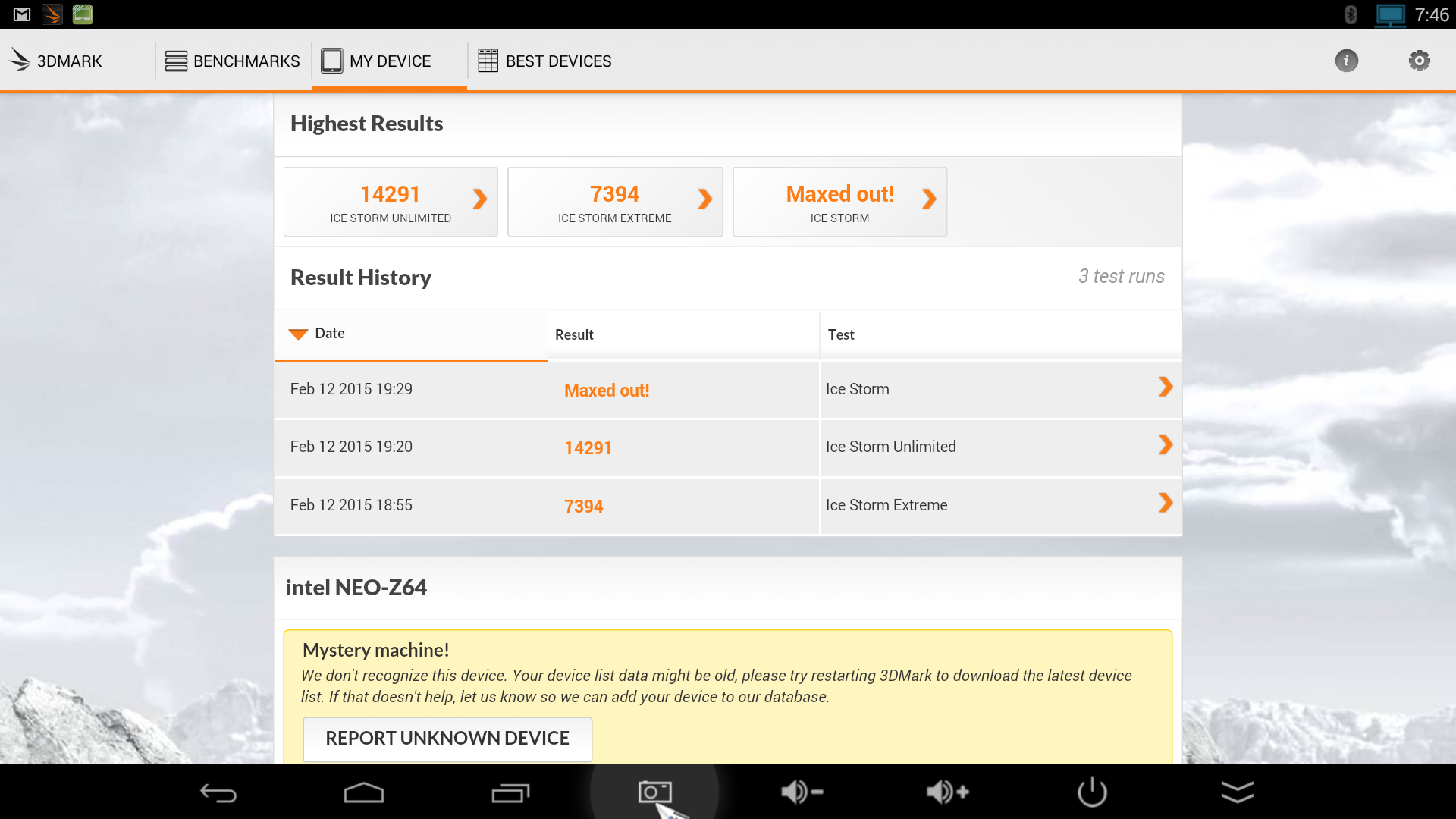Hide the navigation bar with chevron icon
The image size is (1456, 819).
coord(1238,792)
